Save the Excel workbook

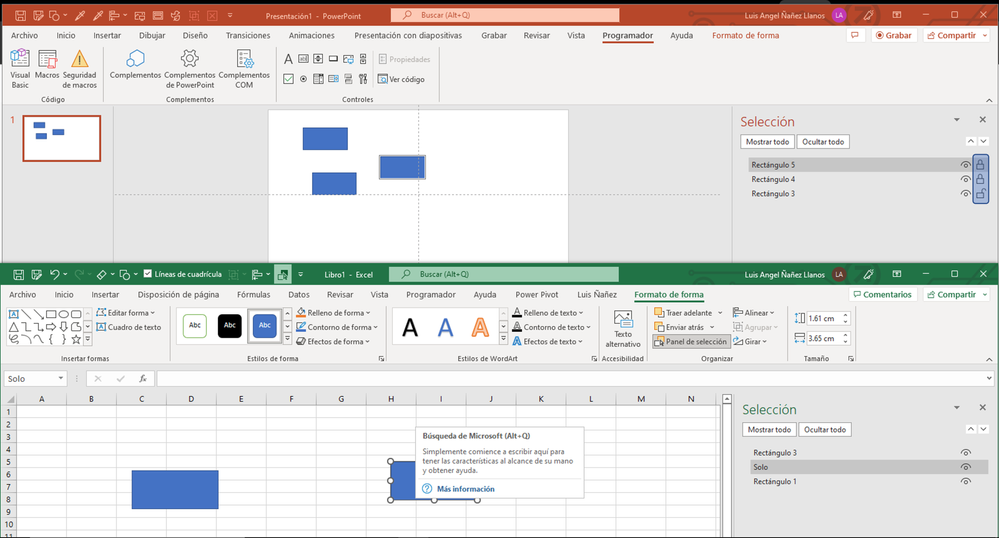(x=18, y=275)
